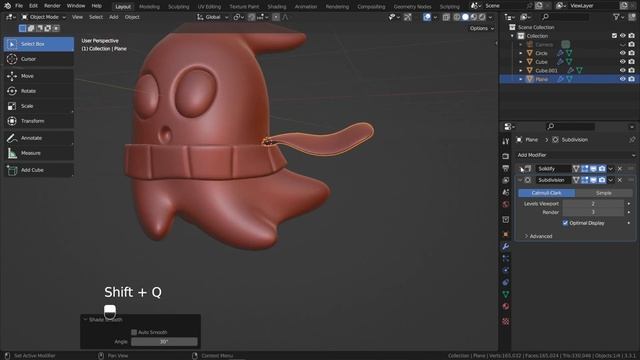Disable Plane object in renders
The width and height of the screenshot is (640, 360).
click(x=631, y=79)
